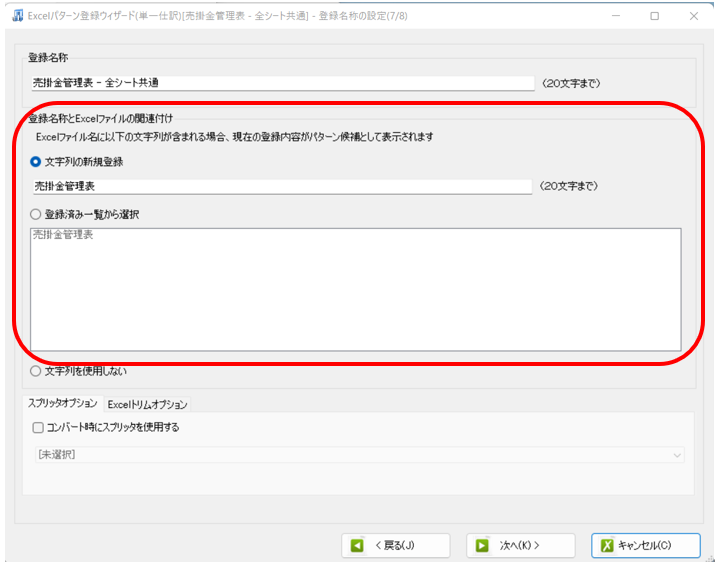Enable コンバート時にスプリッタを使用する checkbox

click(x=38, y=427)
